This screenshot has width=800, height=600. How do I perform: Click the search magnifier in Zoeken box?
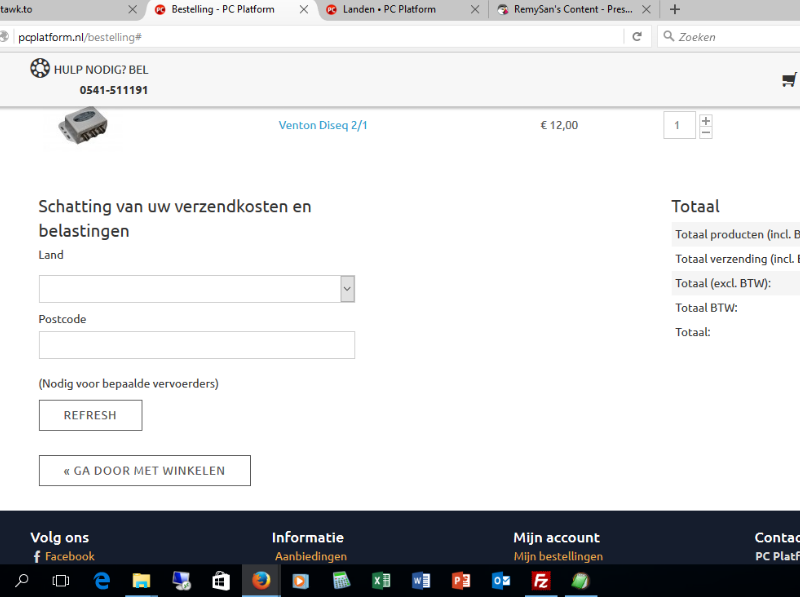[668, 36]
